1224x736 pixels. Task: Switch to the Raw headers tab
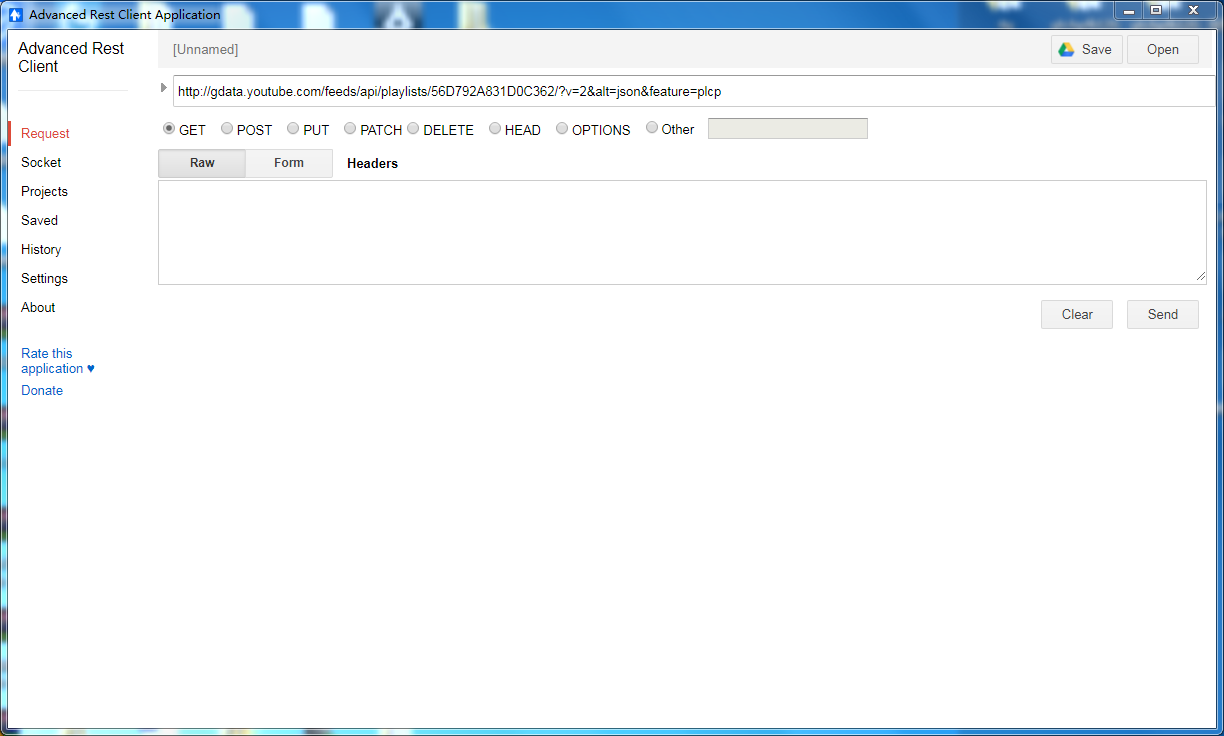tap(202, 163)
